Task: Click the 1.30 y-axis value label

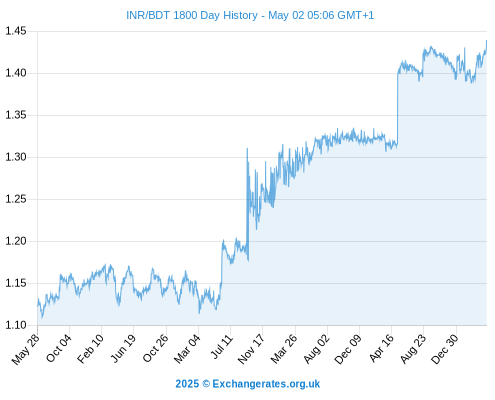Action: (16, 157)
